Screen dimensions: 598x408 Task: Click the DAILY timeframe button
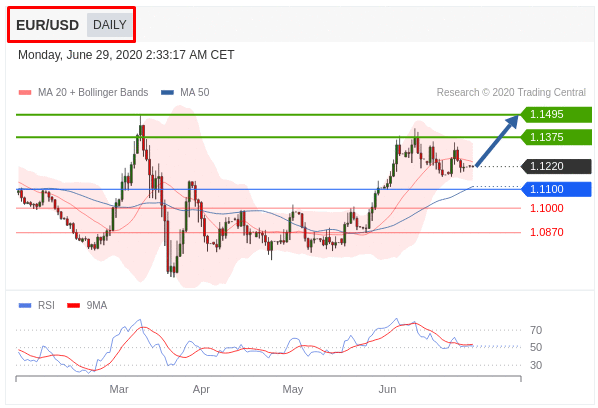(x=109, y=25)
